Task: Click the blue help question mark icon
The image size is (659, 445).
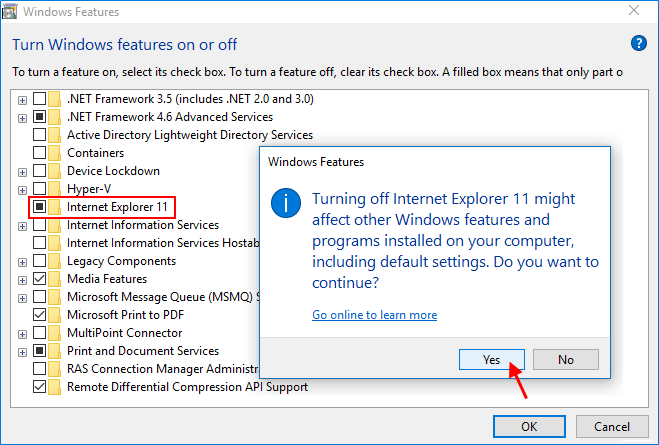Action: pos(639,43)
